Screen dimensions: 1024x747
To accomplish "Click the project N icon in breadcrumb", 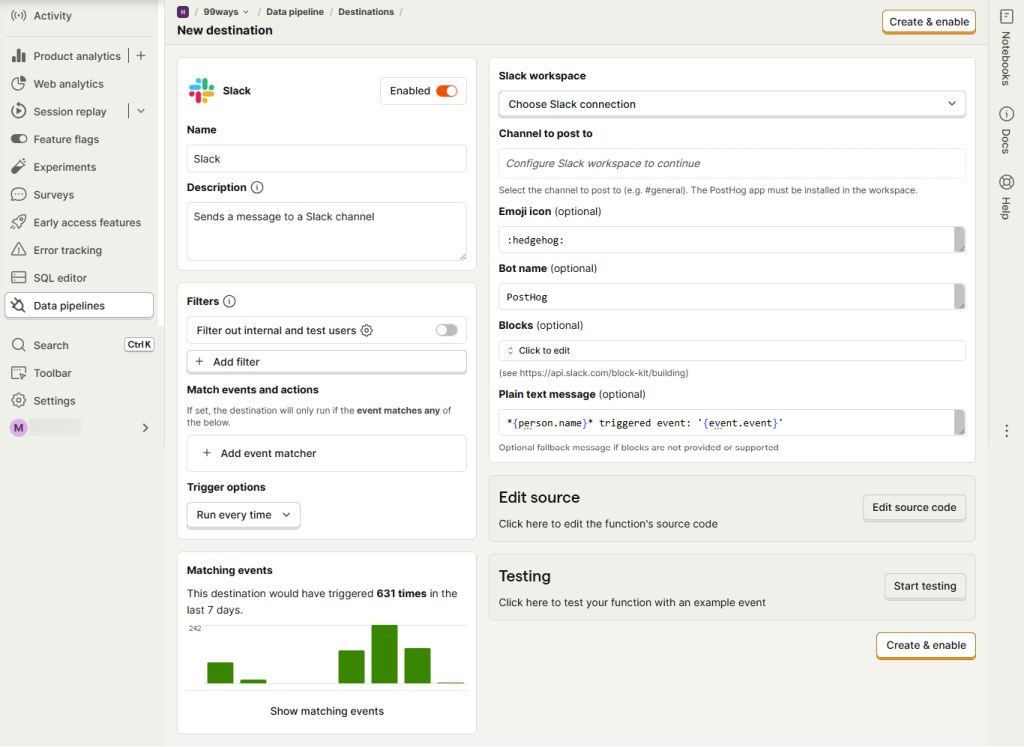I will (x=183, y=12).
